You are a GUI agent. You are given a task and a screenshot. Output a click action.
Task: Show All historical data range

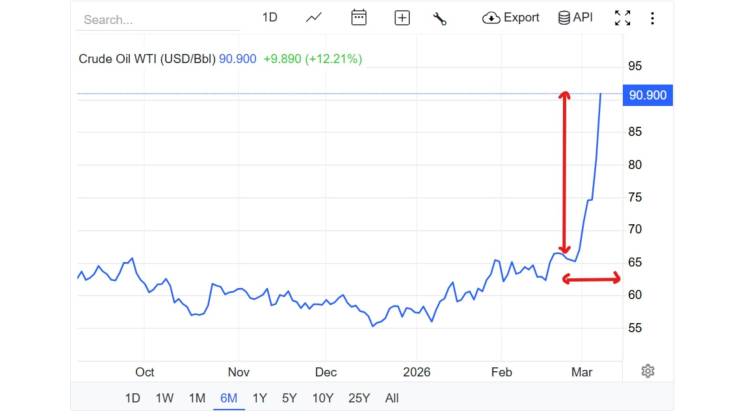pyautogui.click(x=392, y=398)
